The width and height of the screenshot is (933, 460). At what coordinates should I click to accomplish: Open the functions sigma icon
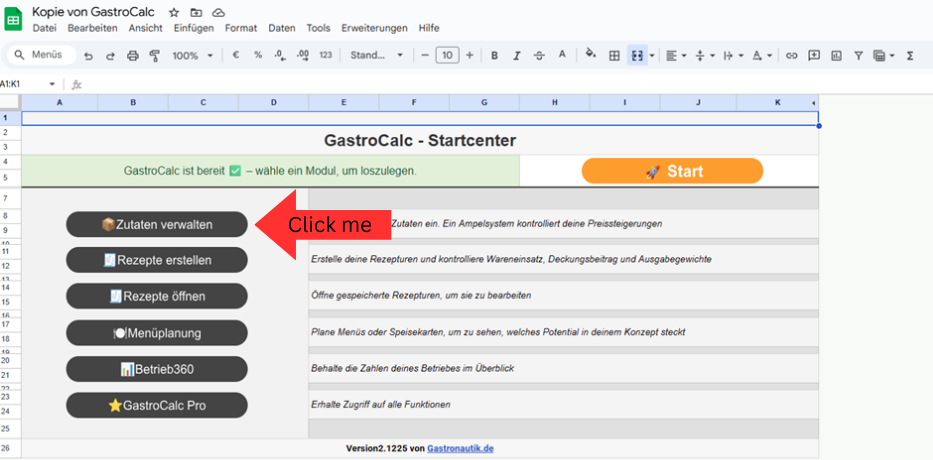(910, 55)
